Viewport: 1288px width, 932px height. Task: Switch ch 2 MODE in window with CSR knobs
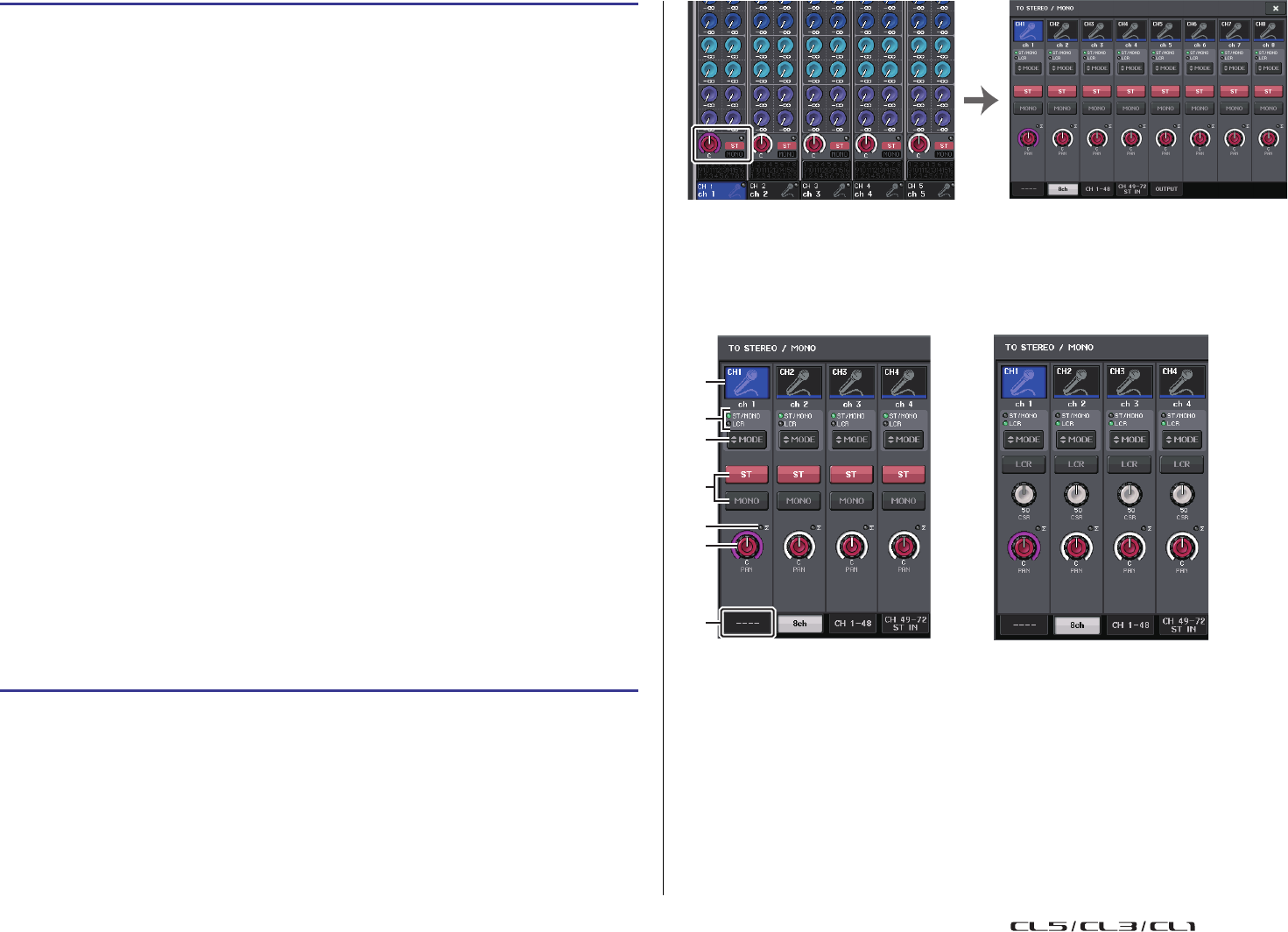click(1076, 440)
